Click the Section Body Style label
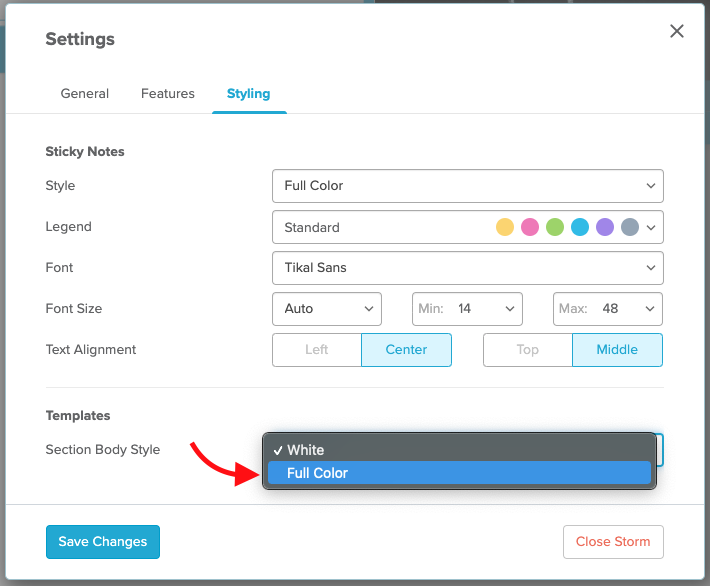The image size is (710, 586). click(103, 449)
